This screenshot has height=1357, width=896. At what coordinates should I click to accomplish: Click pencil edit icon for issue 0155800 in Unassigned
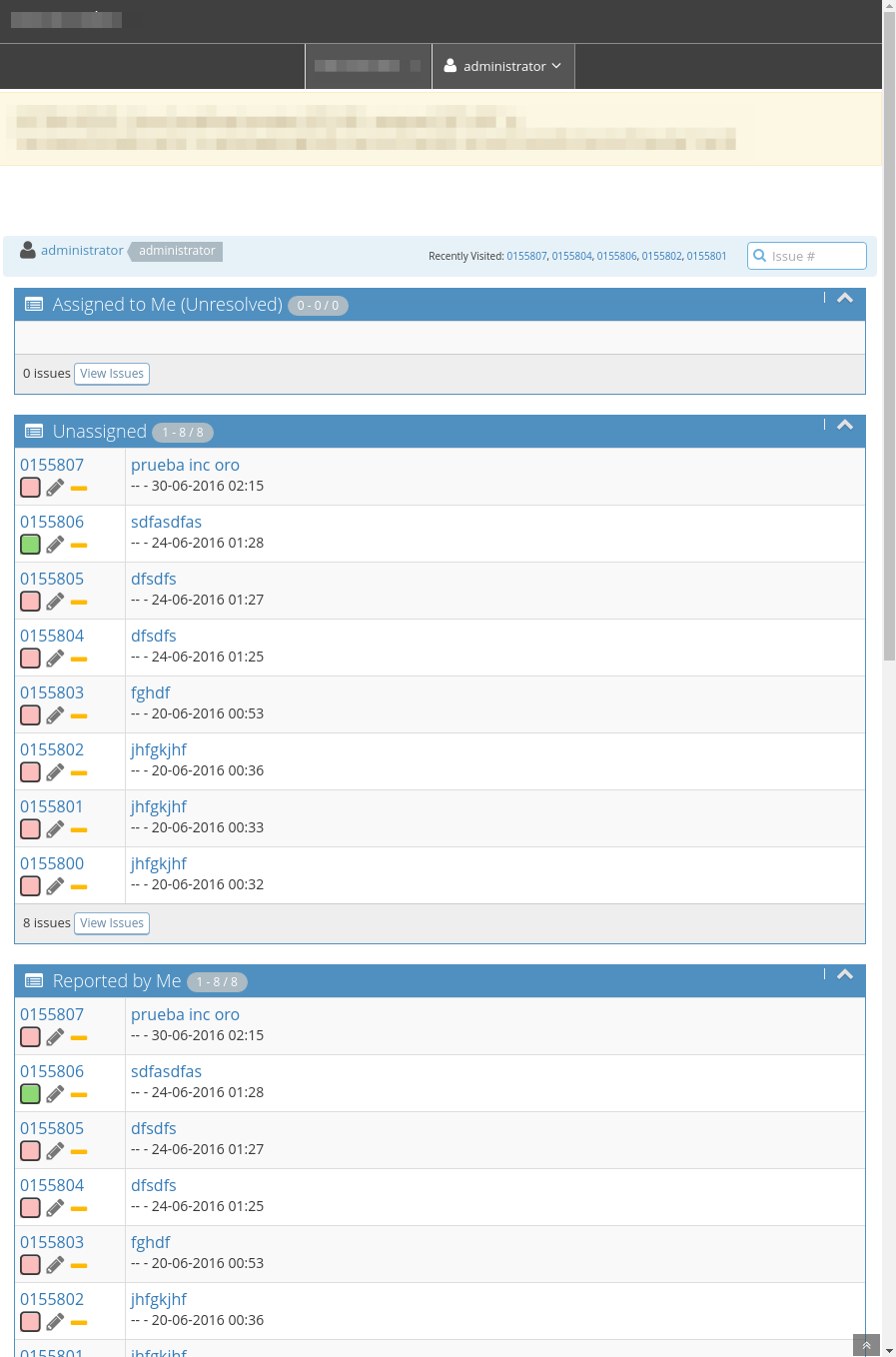click(x=55, y=886)
